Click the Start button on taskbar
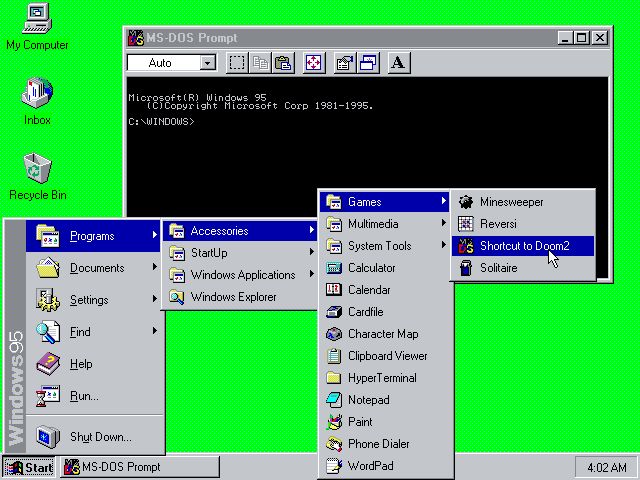The width and height of the screenshot is (640, 480). pyautogui.click(x=29, y=467)
